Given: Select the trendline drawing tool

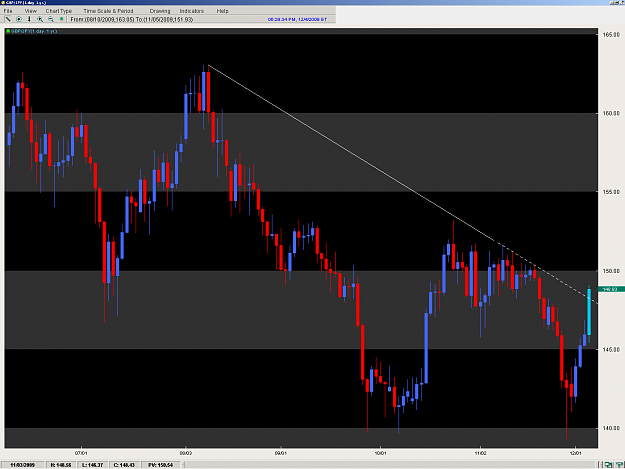Looking at the screenshot, I should click(8, 19).
